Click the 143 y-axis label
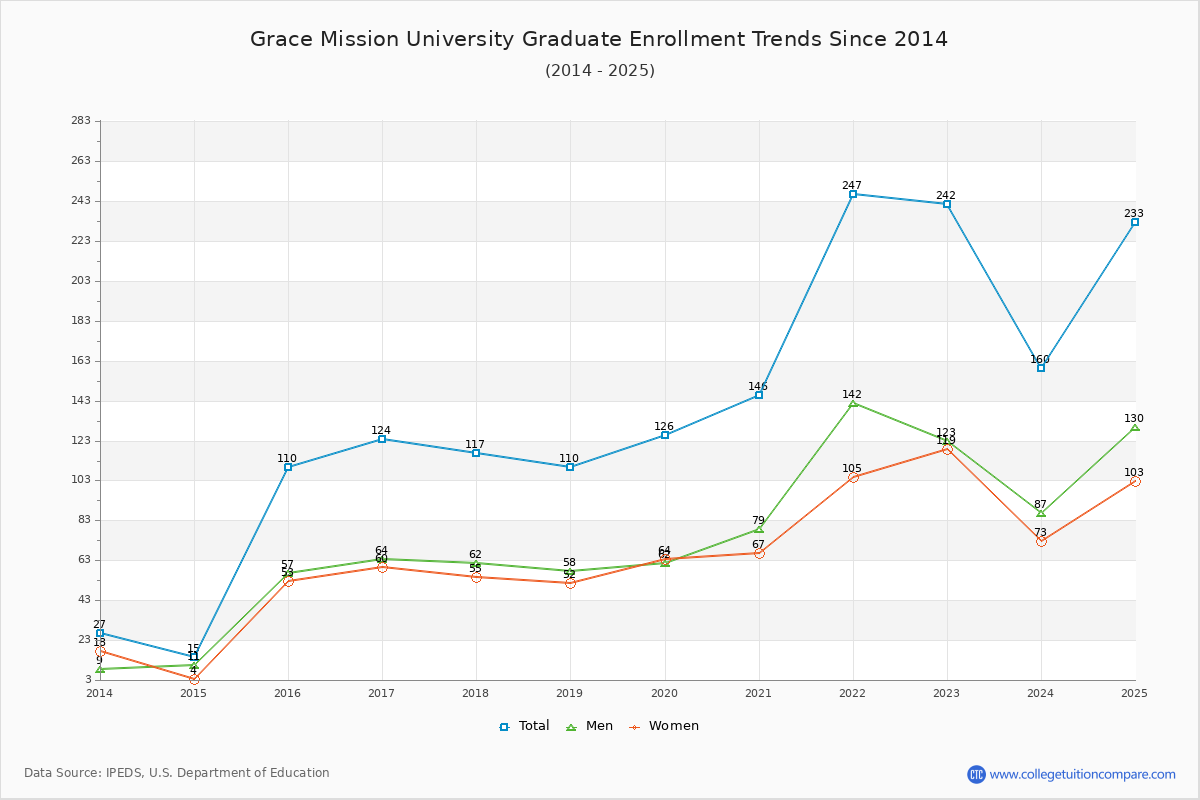The image size is (1200, 800). [81, 401]
